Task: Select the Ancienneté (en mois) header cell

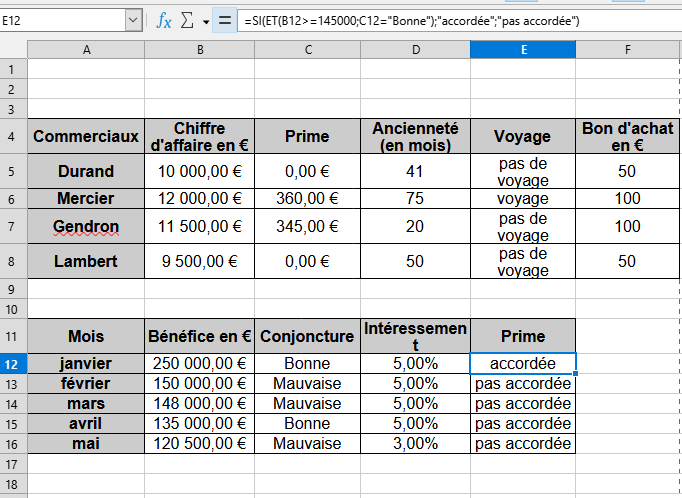Action: [x=414, y=137]
